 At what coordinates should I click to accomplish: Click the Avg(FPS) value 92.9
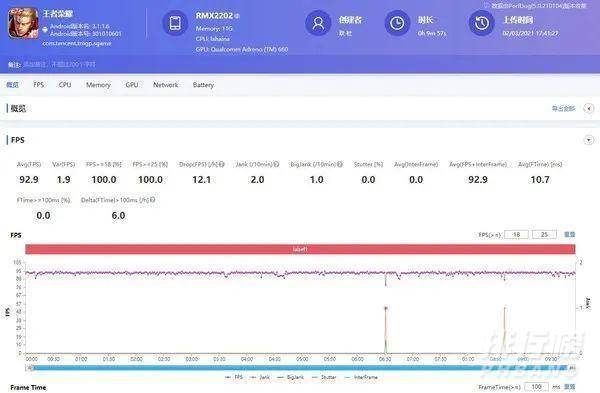tap(29, 179)
